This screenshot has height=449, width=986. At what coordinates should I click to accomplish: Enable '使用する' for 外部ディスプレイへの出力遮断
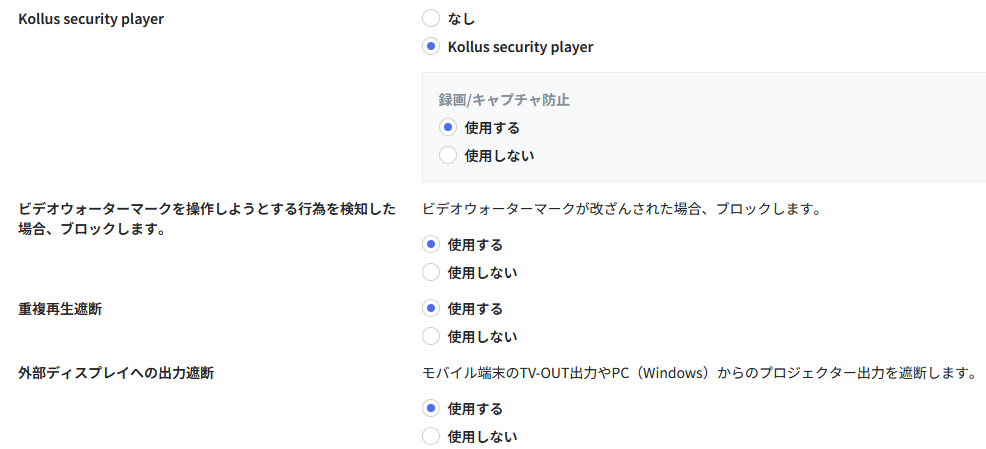[431, 409]
